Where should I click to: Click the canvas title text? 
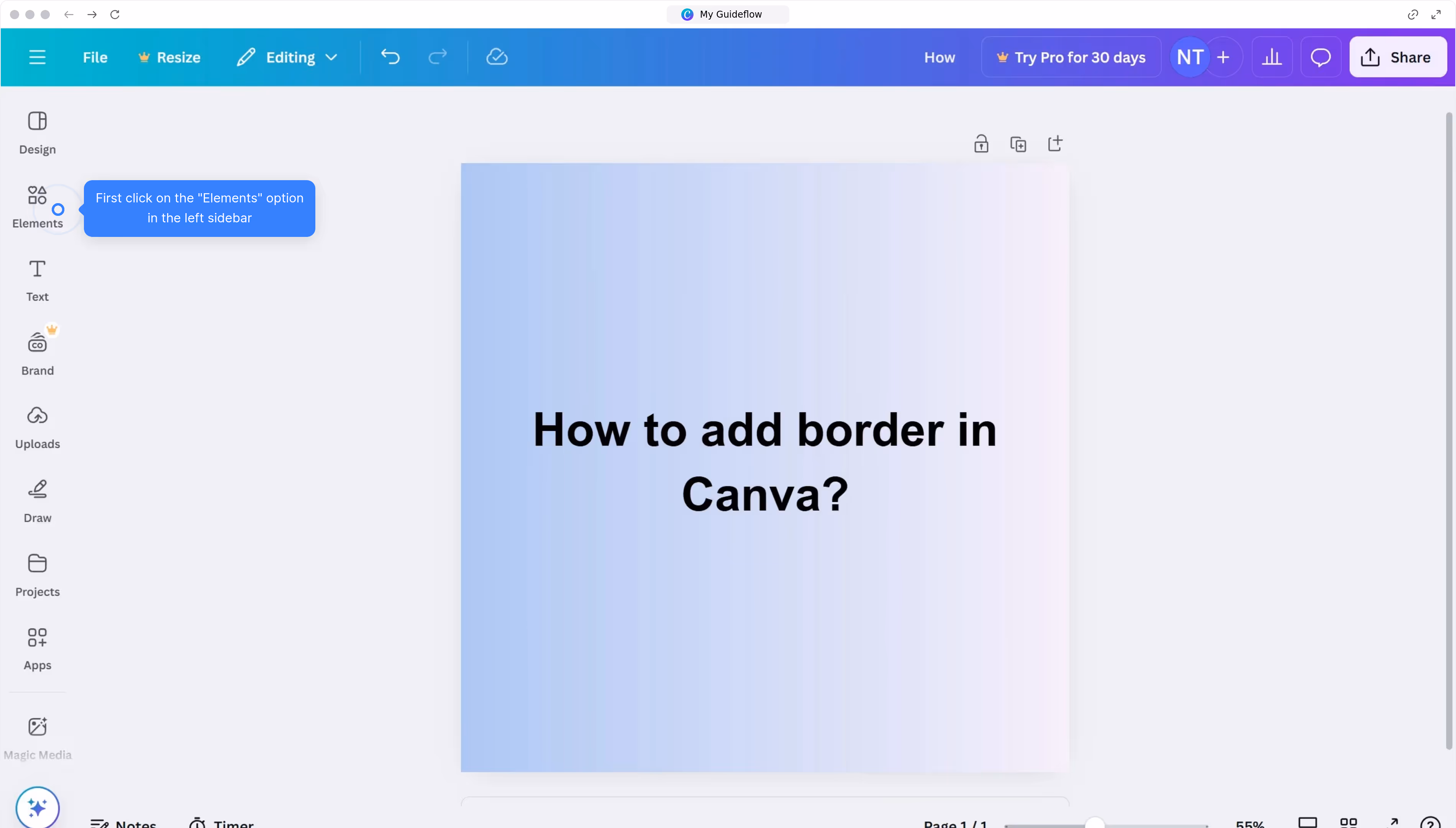point(764,461)
